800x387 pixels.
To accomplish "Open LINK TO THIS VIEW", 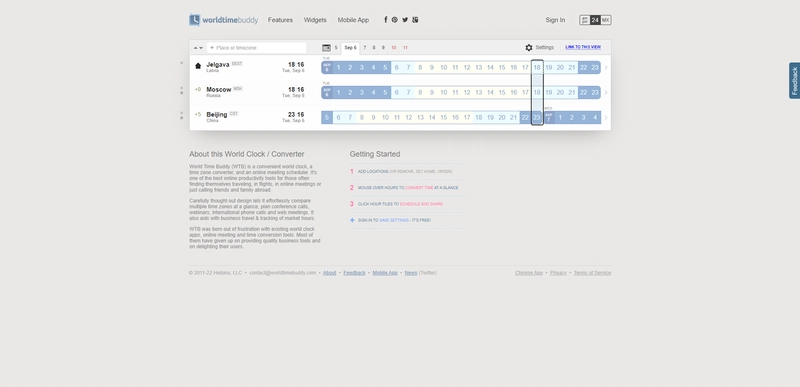I will click(x=583, y=47).
